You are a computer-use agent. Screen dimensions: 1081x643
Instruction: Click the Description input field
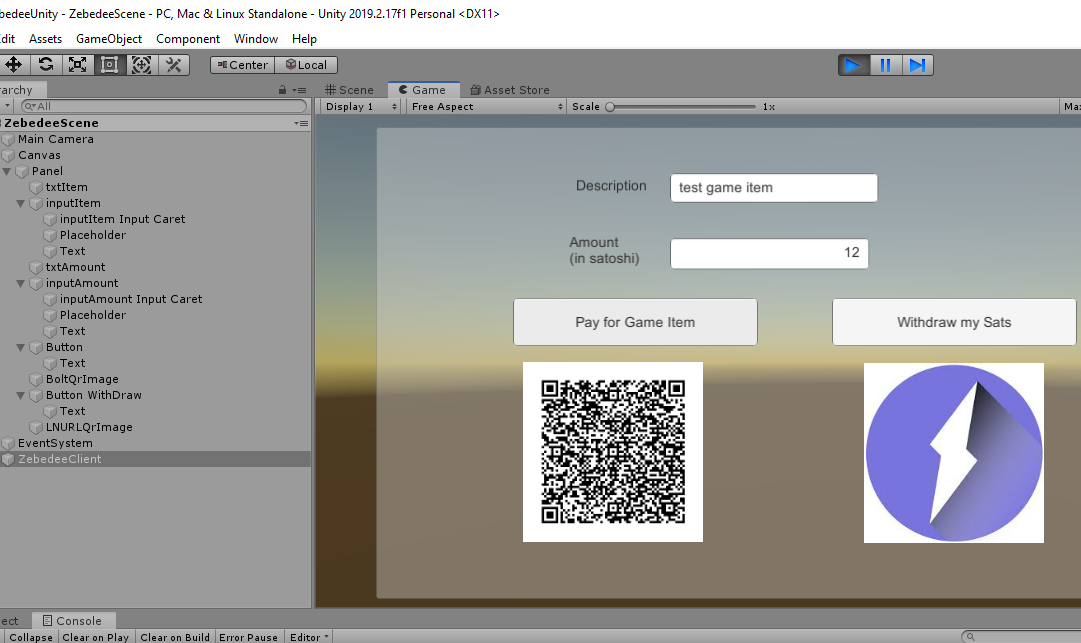774,187
